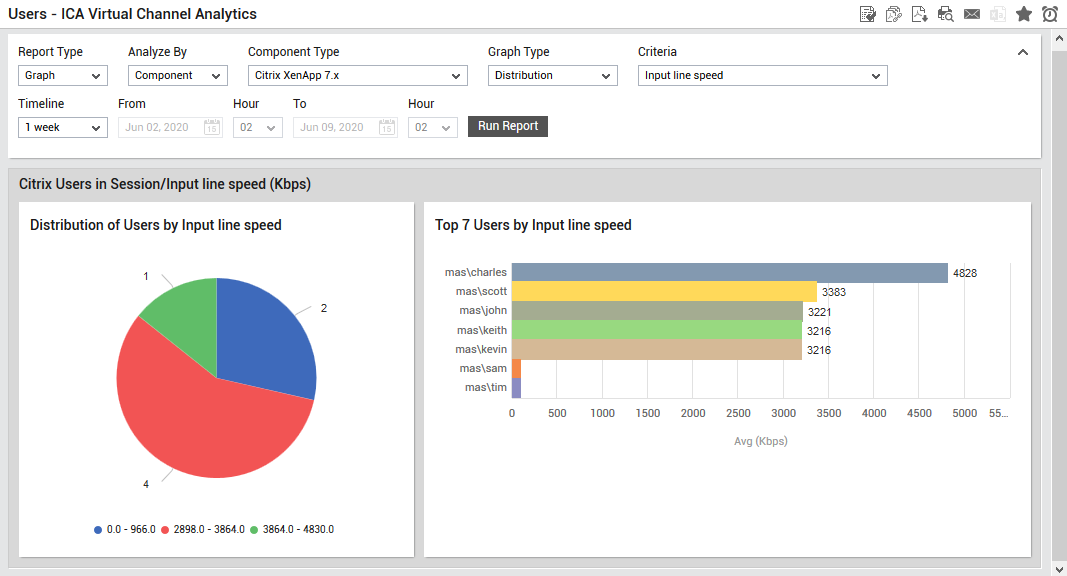Mark report as favorite with star icon

[x=1023, y=14]
